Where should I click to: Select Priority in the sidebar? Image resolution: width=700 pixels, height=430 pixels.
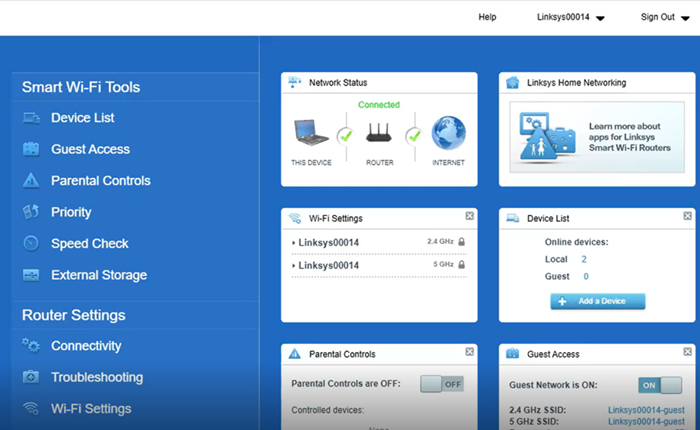(71, 212)
